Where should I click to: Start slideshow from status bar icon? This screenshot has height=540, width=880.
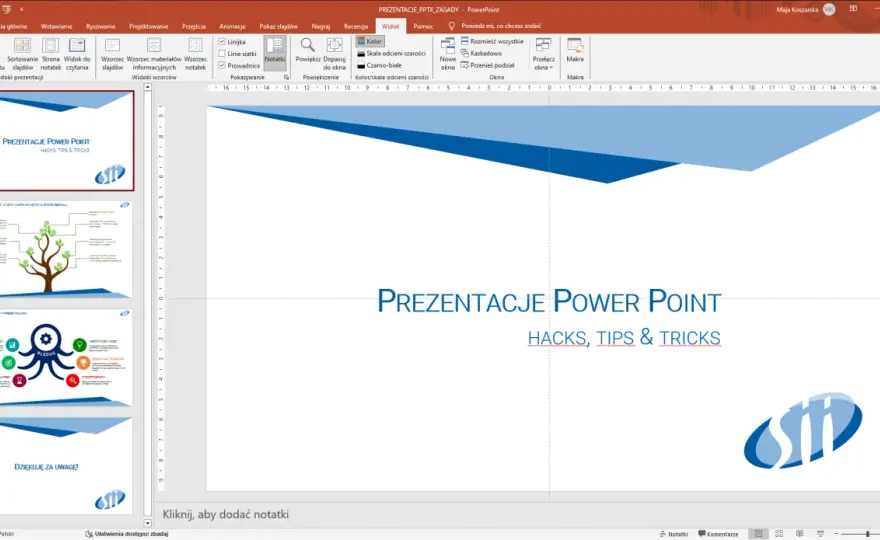(821, 534)
